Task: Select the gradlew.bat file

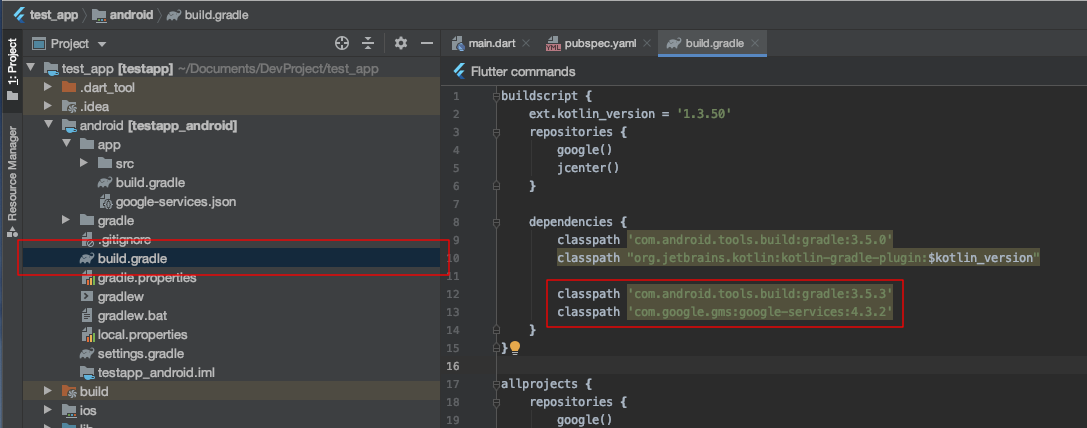Action: pos(132,316)
